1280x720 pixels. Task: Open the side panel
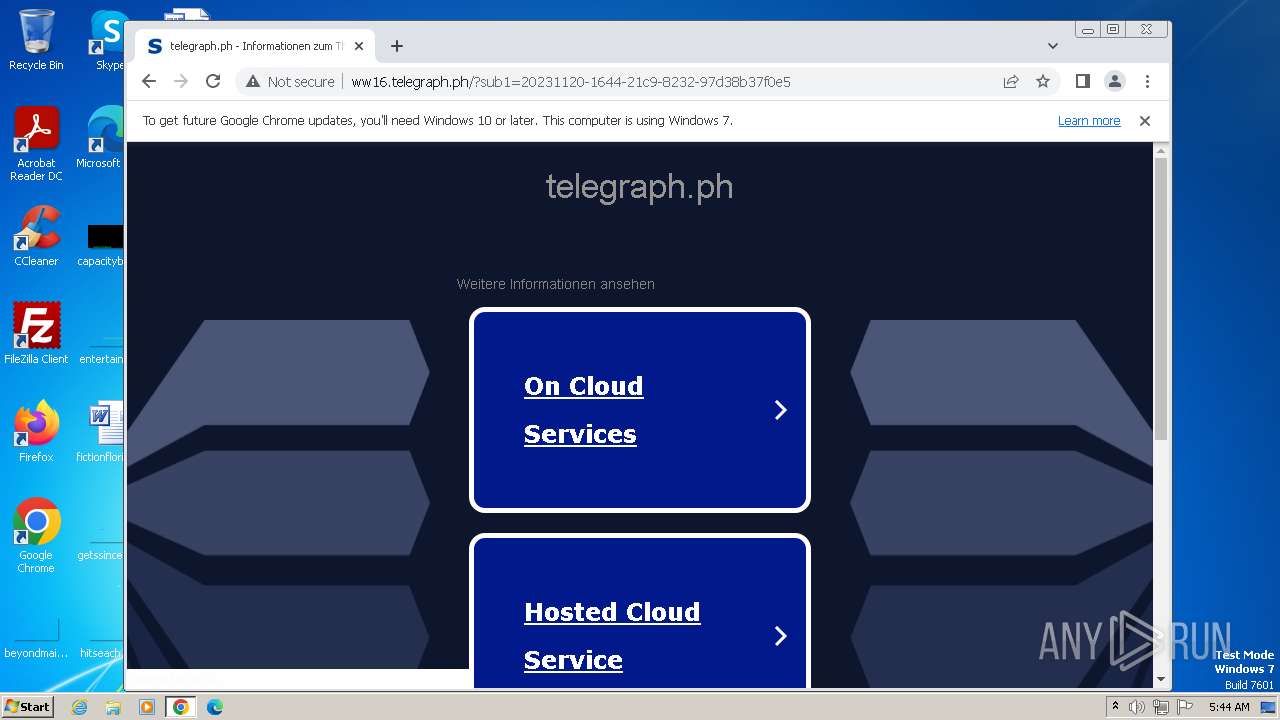coord(1082,81)
